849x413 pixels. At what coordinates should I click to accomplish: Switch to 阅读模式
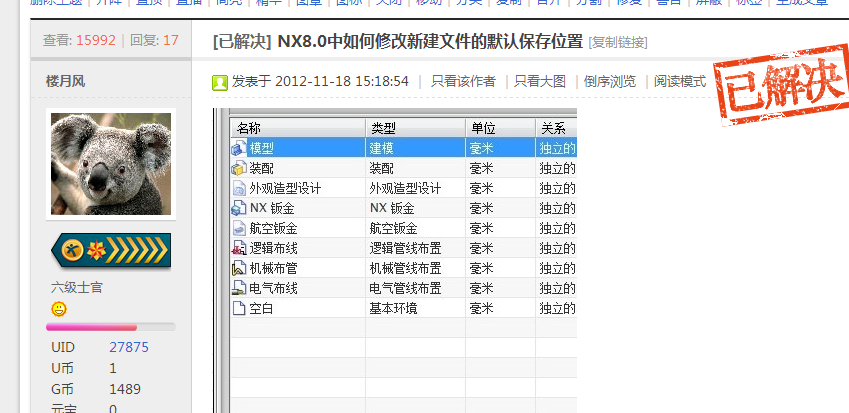[680, 82]
